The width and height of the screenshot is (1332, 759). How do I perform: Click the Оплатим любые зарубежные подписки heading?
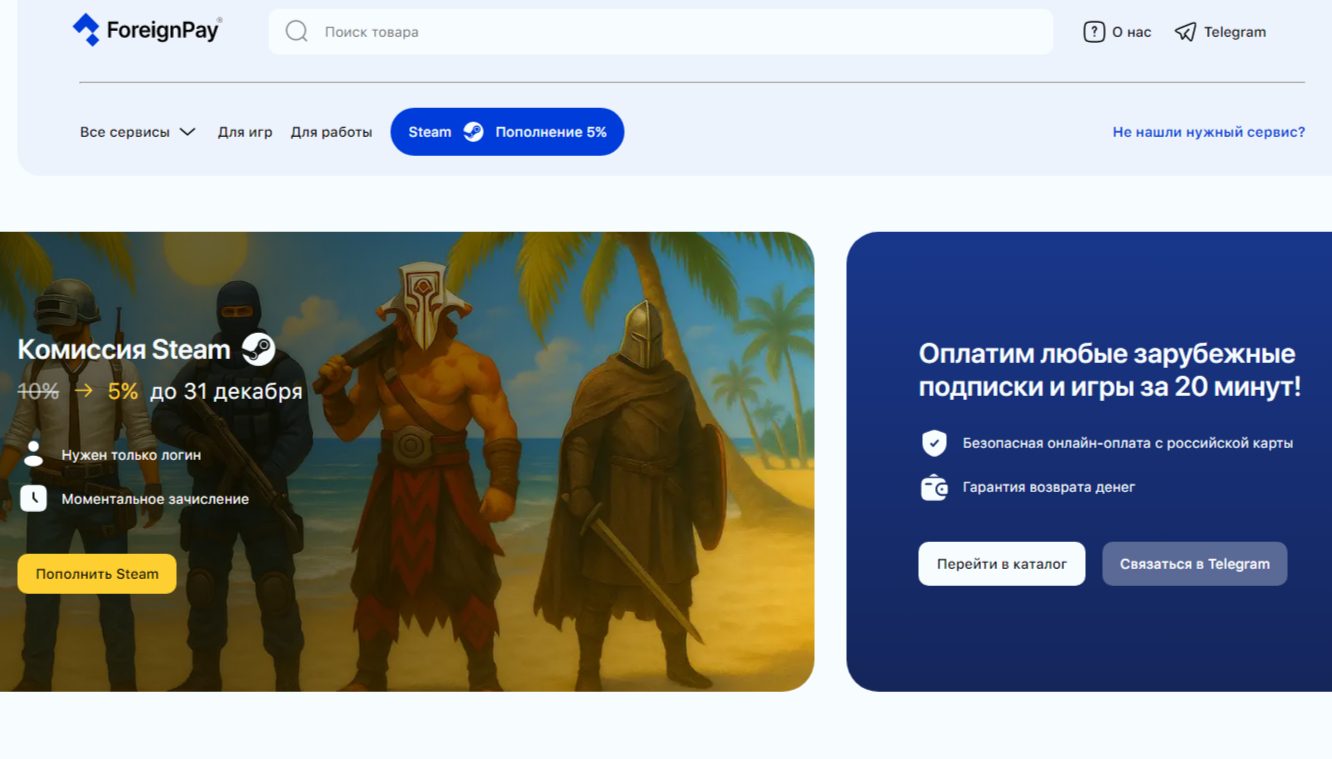1110,370
